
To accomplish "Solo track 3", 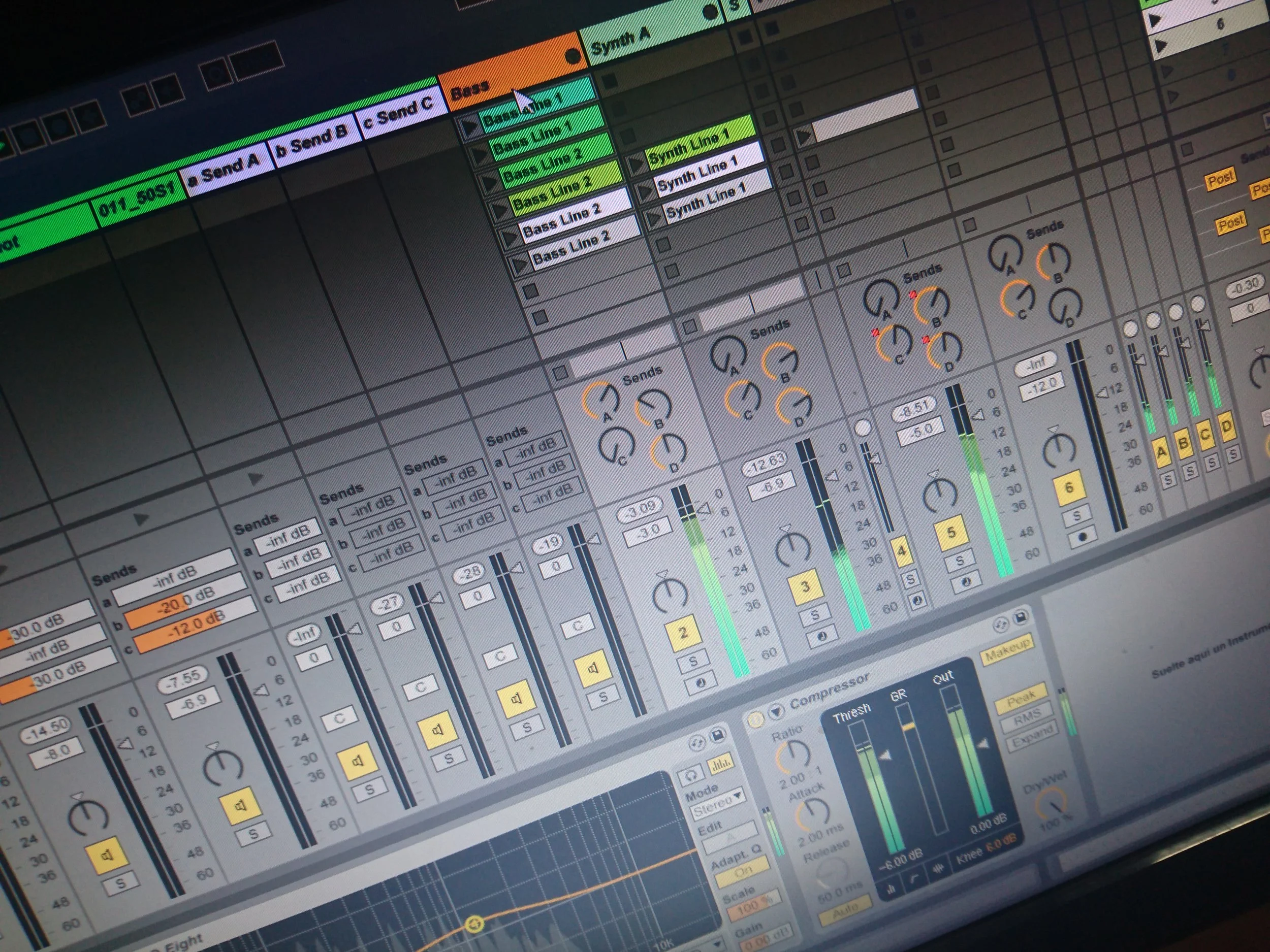I will pyautogui.click(x=815, y=616).
